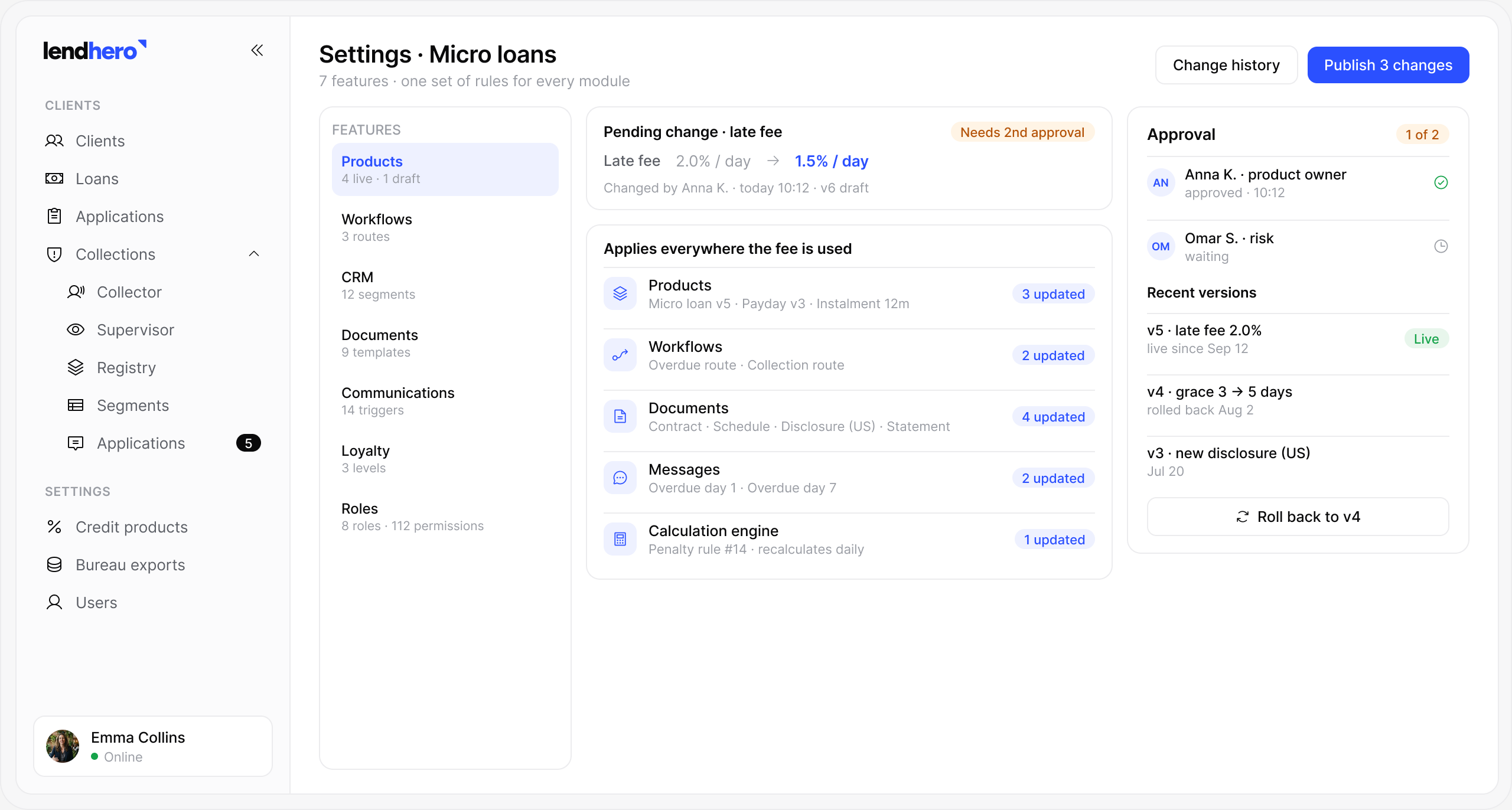Image resolution: width=1512 pixels, height=810 pixels.
Task: Click the Supervisor eye icon
Action: pyautogui.click(x=76, y=329)
